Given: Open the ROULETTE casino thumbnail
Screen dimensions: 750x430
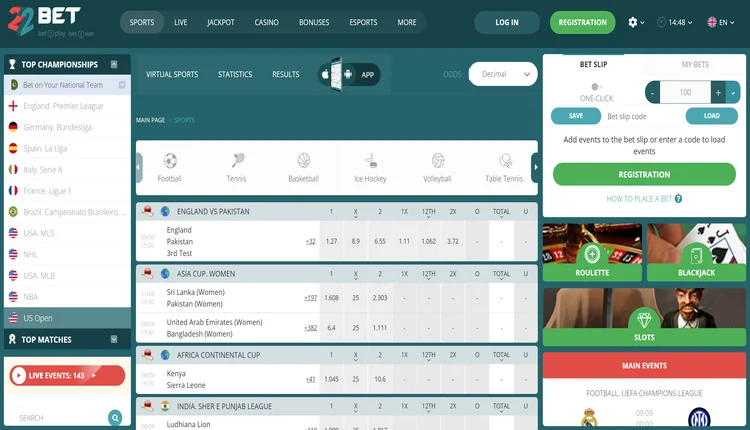Looking at the screenshot, I should [x=592, y=252].
